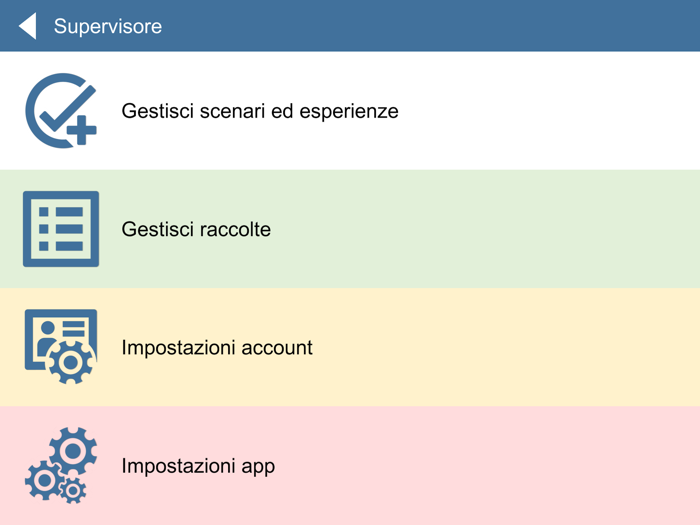Click the checkmark-plus scenarios icon
Screen dimensions: 700x525
point(60,110)
